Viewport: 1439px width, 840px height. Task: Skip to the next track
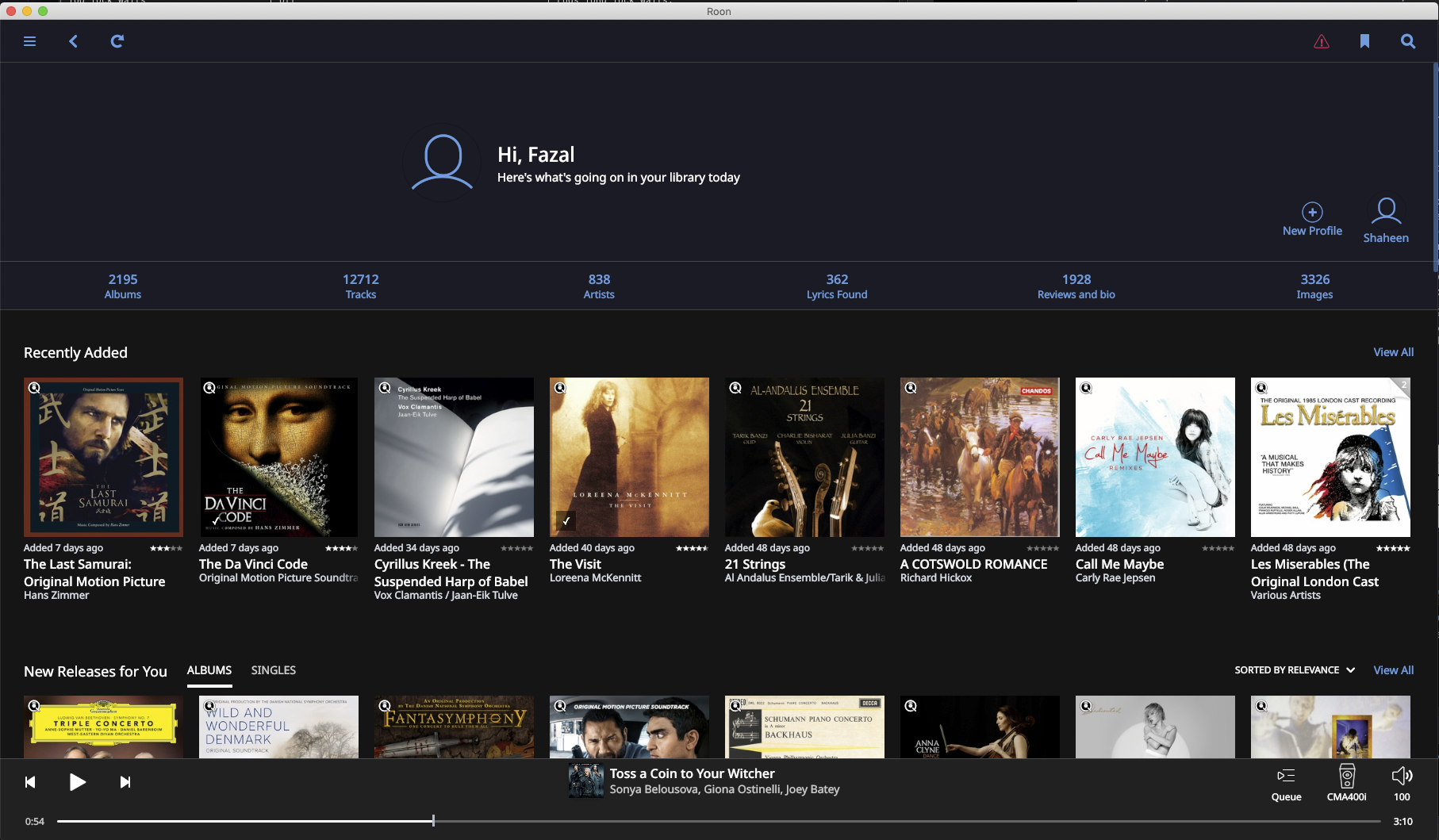(125, 782)
